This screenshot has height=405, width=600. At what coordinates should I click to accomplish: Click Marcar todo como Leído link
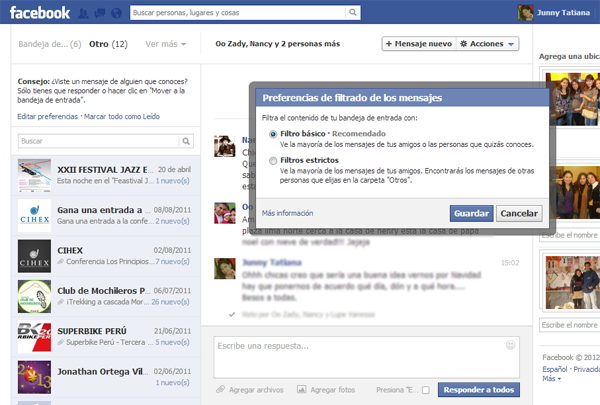122,116
